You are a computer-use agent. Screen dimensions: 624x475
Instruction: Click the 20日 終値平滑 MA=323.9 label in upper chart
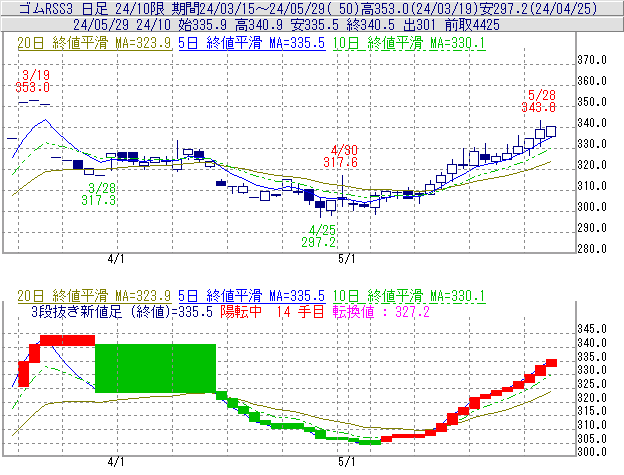click(x=94, y=43)
